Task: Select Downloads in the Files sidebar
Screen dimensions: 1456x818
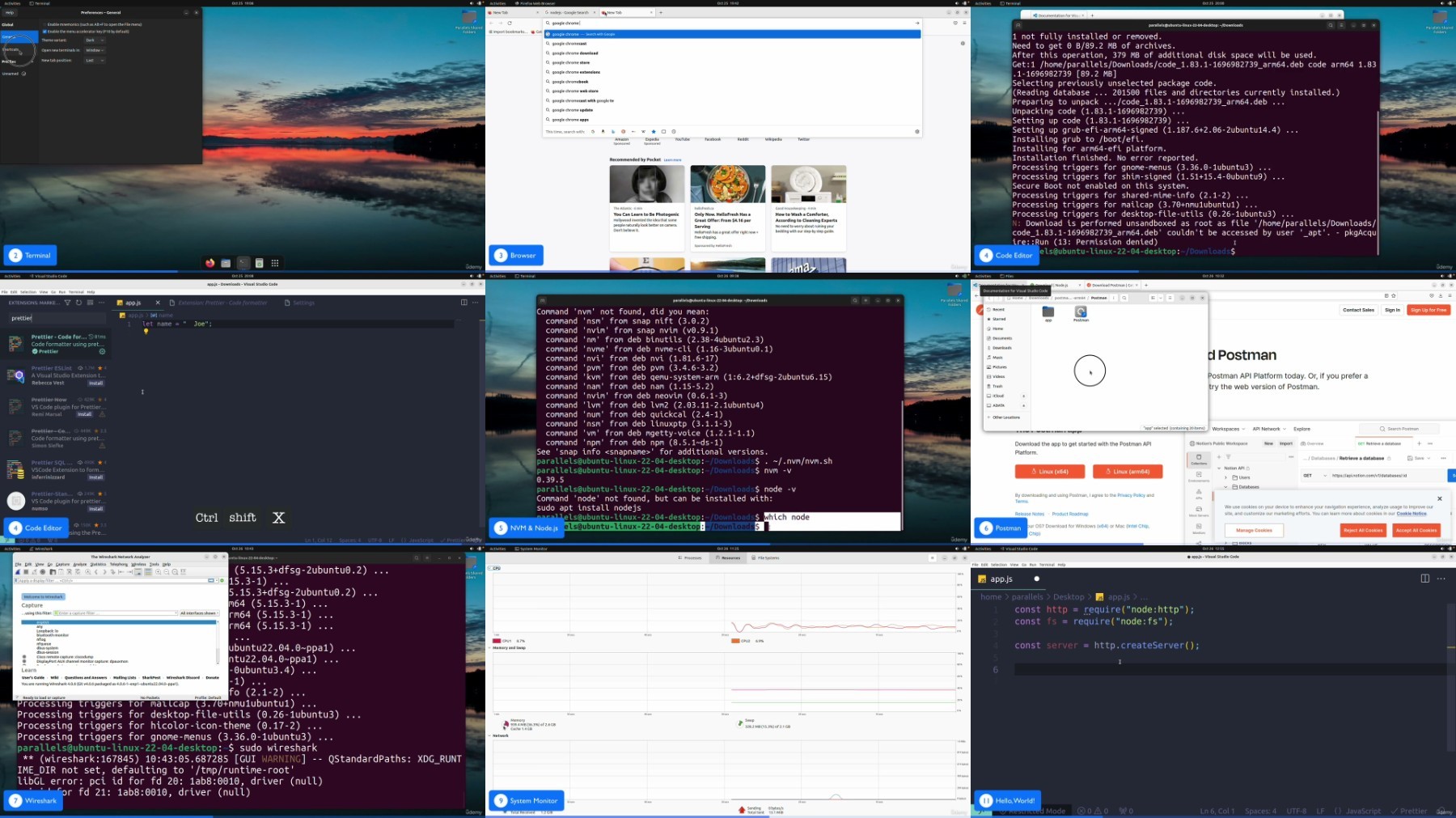Action: [x=1002, y=348]
